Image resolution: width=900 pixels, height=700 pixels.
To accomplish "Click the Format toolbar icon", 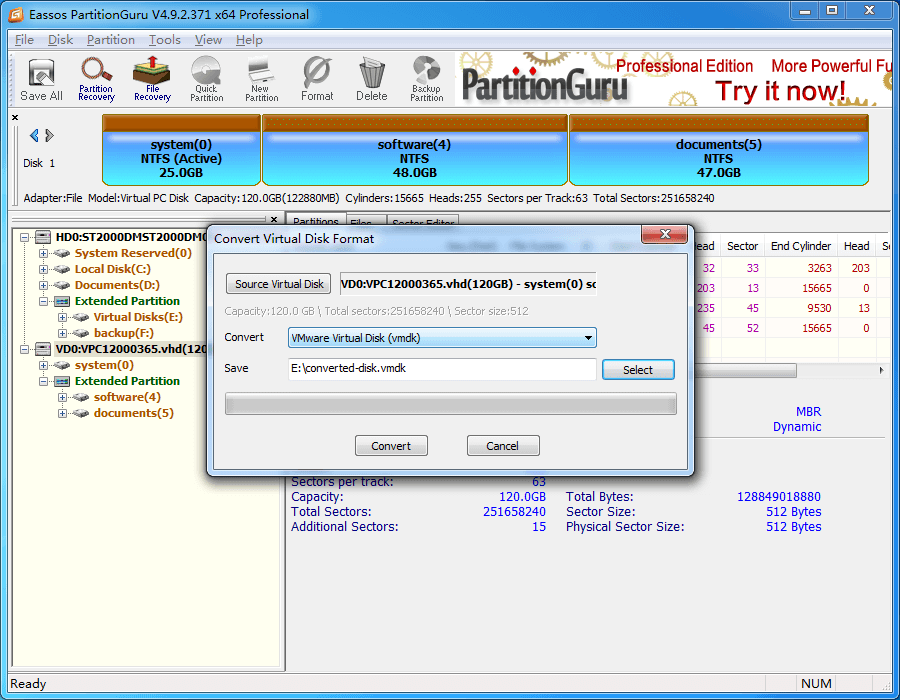I will pyautogui.click(x=317, y=80).
